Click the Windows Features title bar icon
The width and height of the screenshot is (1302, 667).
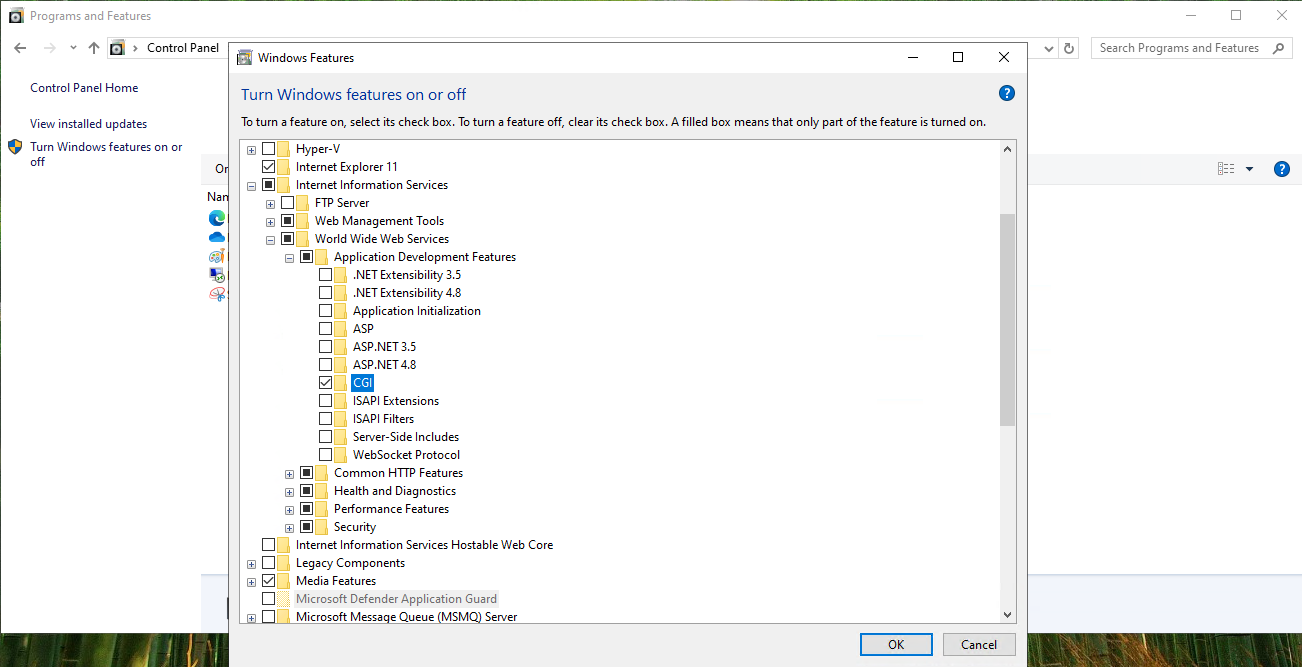coord(244,58)
